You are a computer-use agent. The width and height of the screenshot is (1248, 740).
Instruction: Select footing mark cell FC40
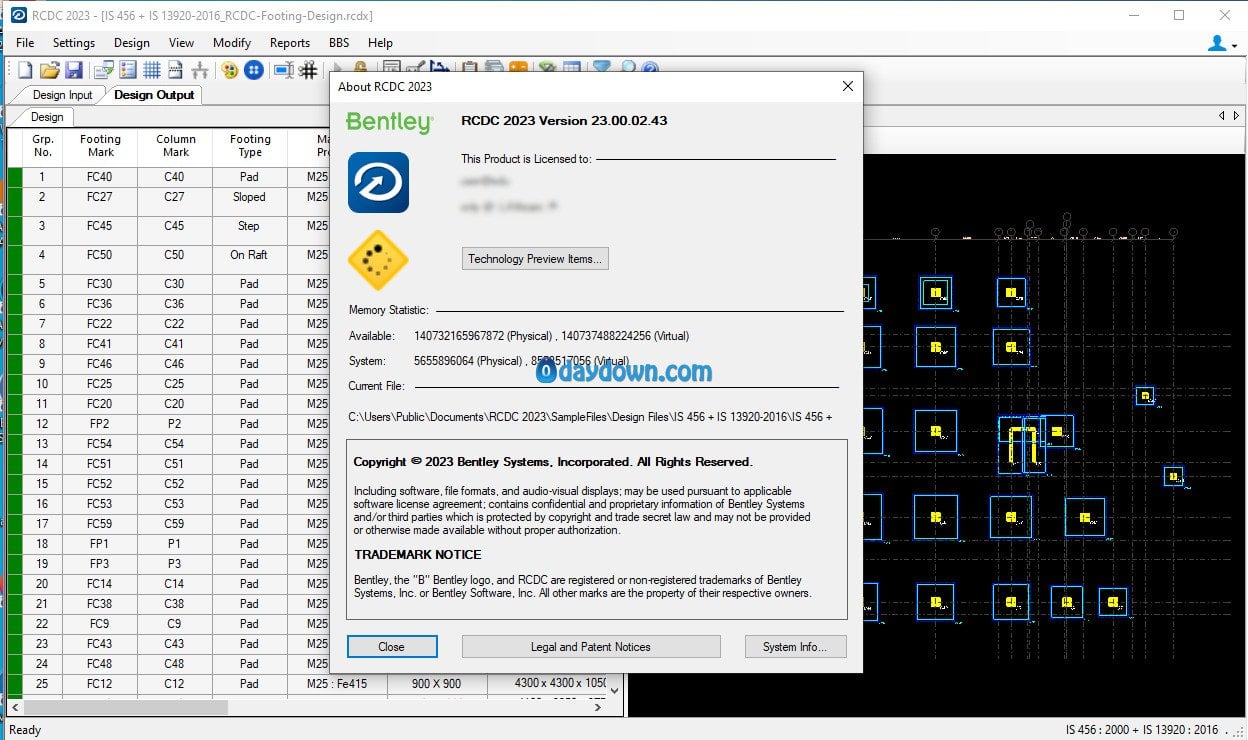(x=100, y=177)
